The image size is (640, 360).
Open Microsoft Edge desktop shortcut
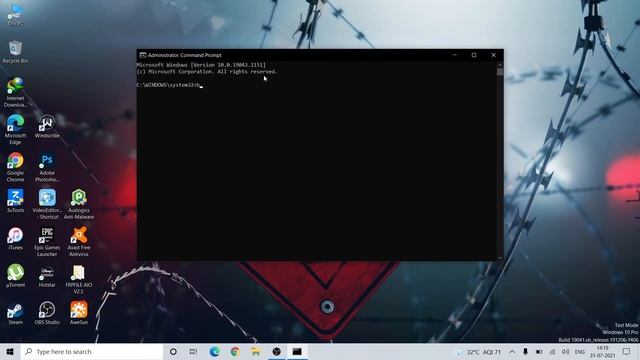16,129
